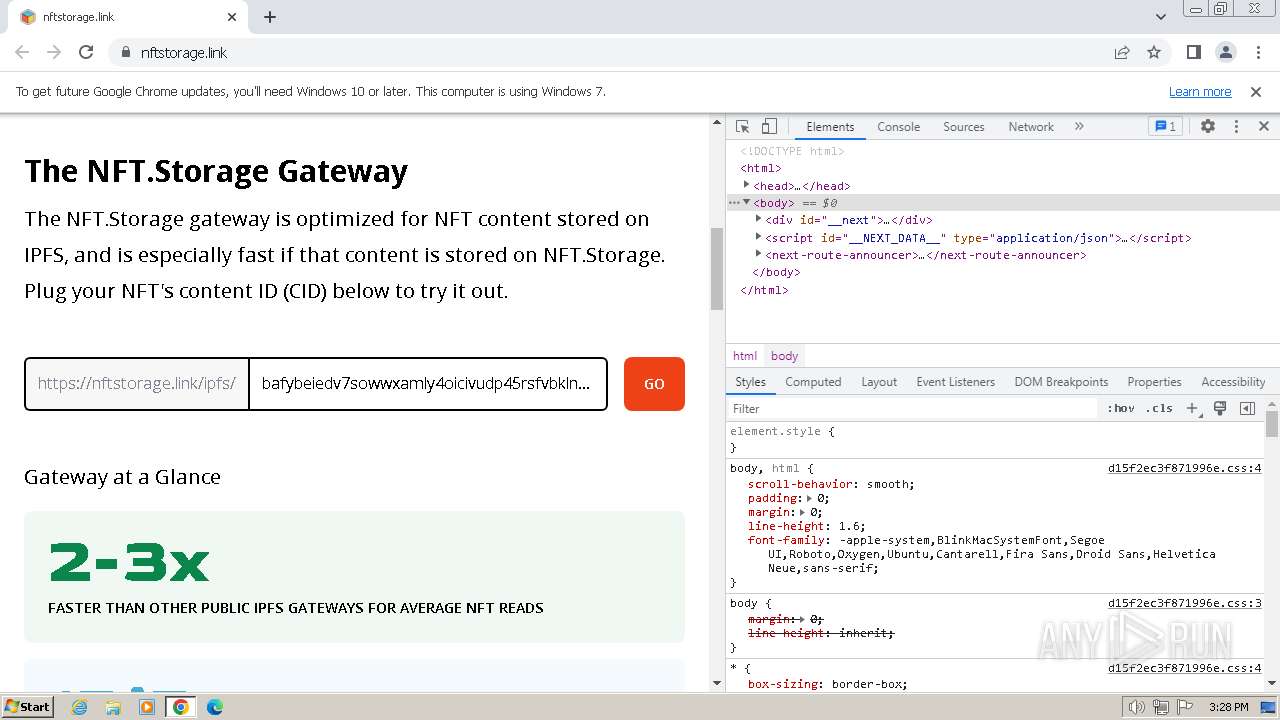Click the element.style rule
Viewport: 1280px width, 720px height.
(782, 431)
